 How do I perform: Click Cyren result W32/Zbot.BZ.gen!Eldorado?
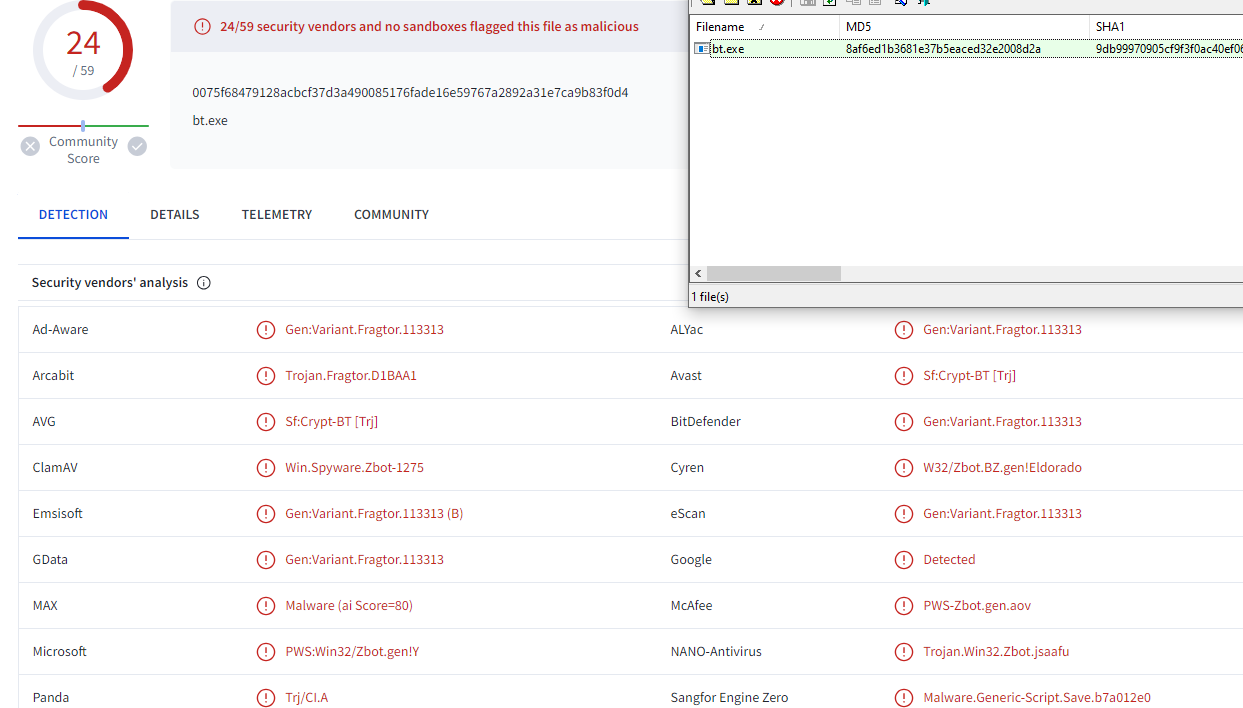(x=1002, y=468)
